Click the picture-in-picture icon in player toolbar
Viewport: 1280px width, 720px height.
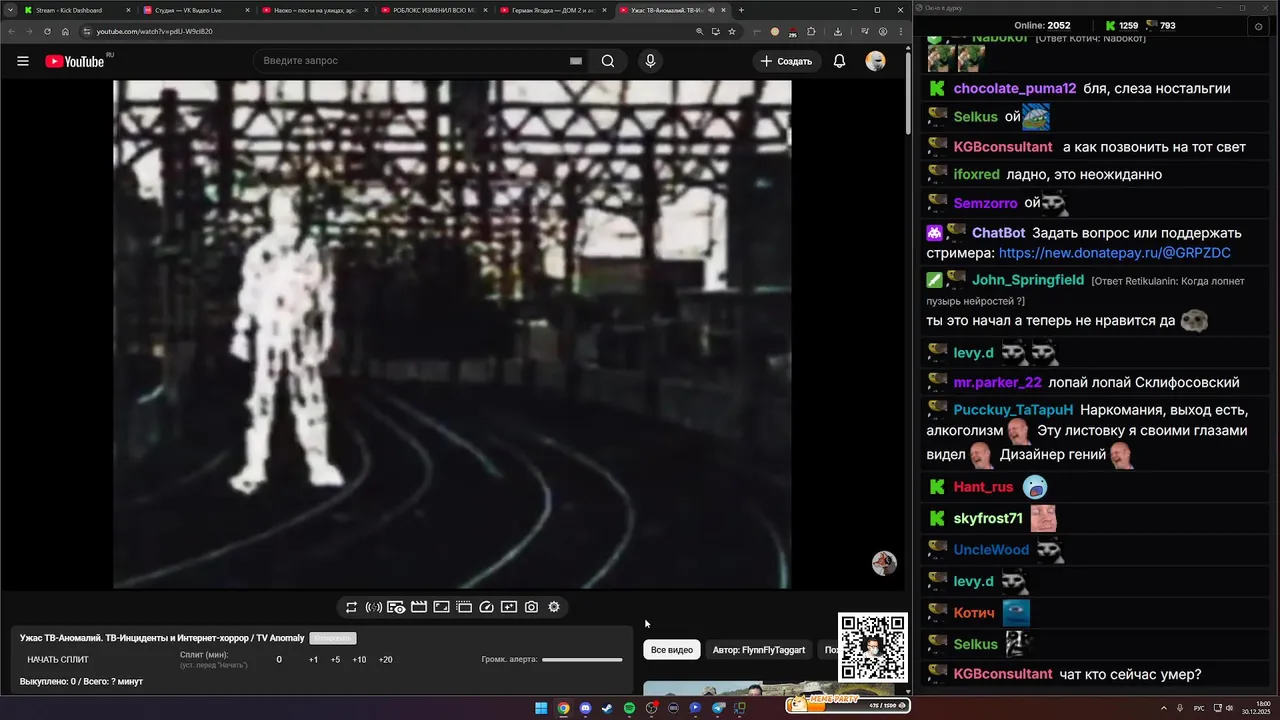pos(441,607)
